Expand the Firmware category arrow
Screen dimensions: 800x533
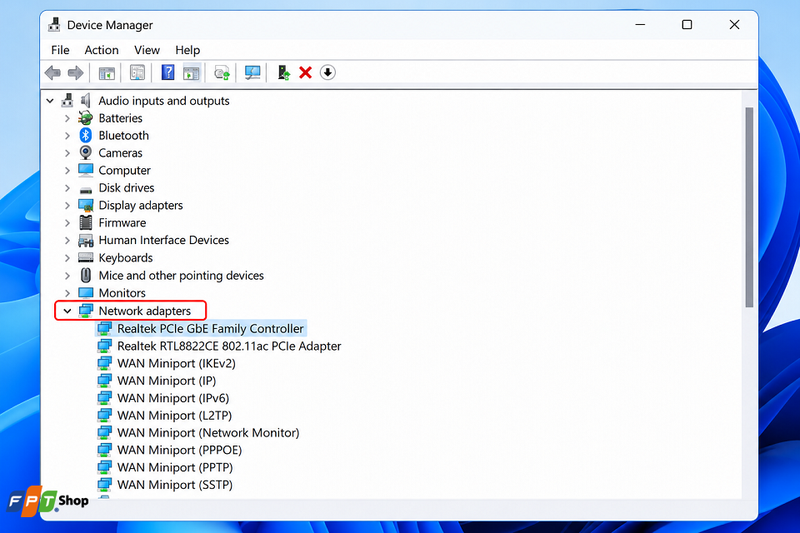coord(67,222)
